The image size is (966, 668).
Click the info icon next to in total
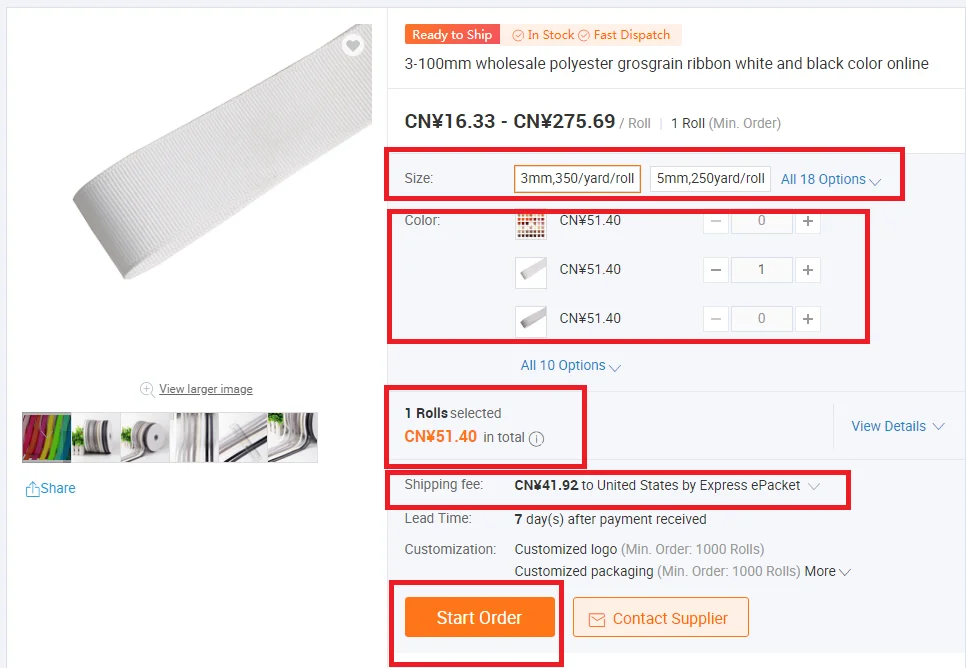pyautogui.click(x=537, y=438)
